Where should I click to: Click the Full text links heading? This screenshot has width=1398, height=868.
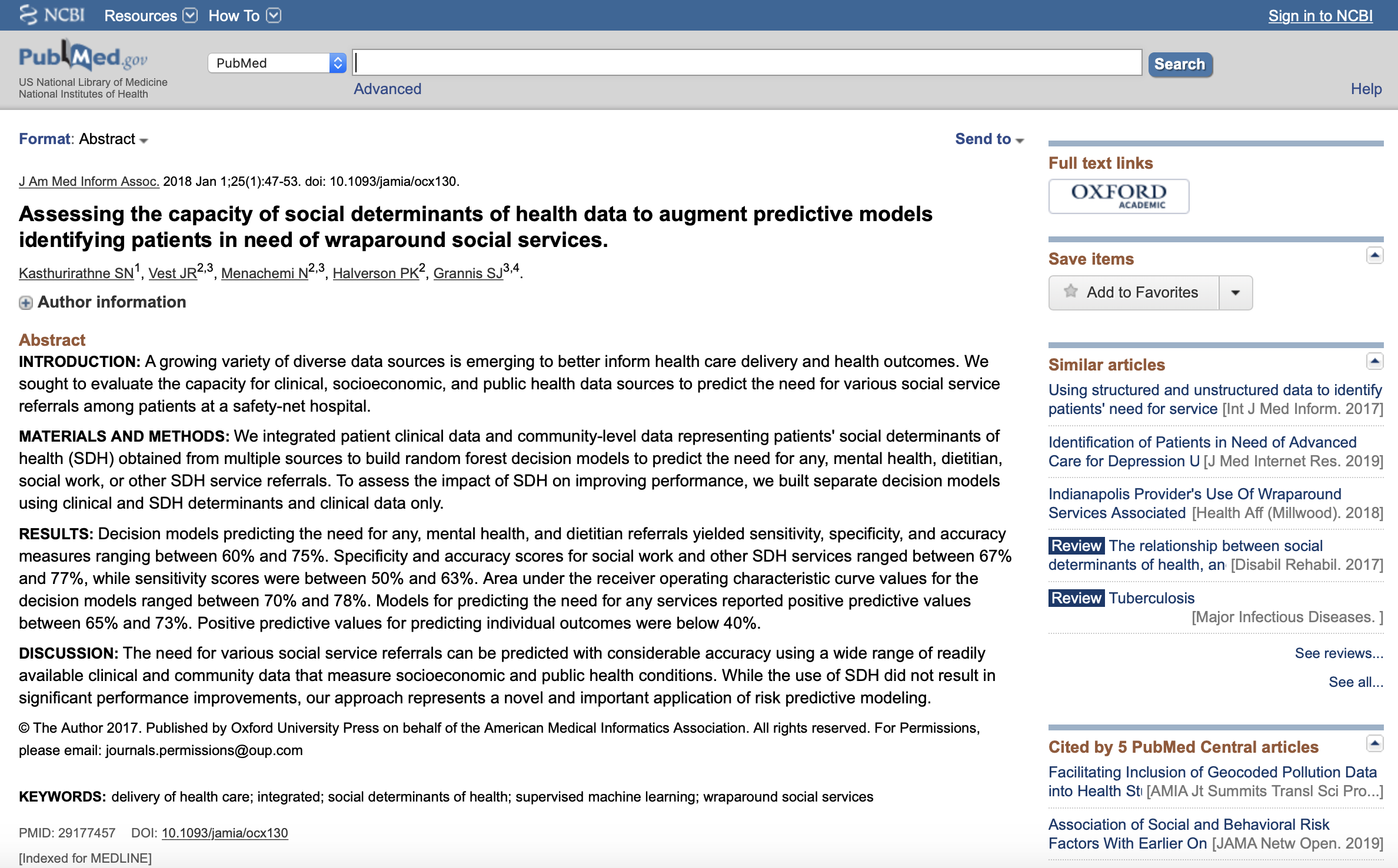[x=1100, y=163]
